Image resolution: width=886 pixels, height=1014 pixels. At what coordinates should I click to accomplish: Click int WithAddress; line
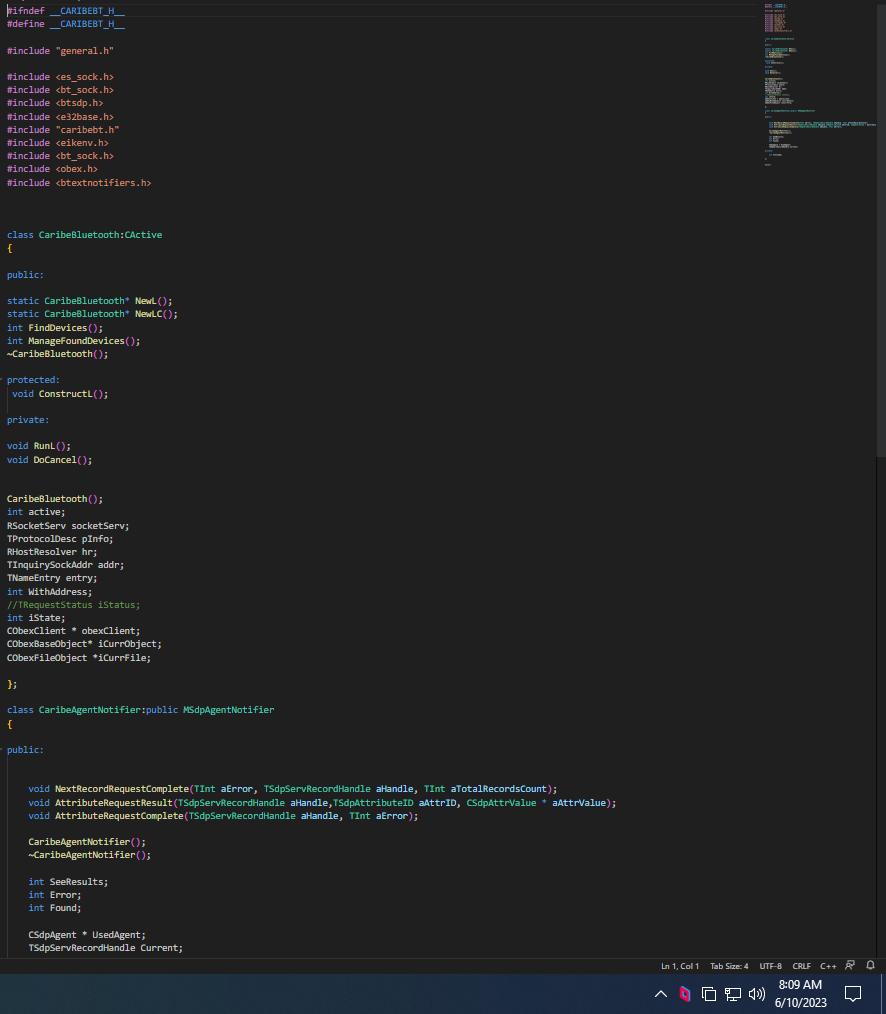point(49,592)
